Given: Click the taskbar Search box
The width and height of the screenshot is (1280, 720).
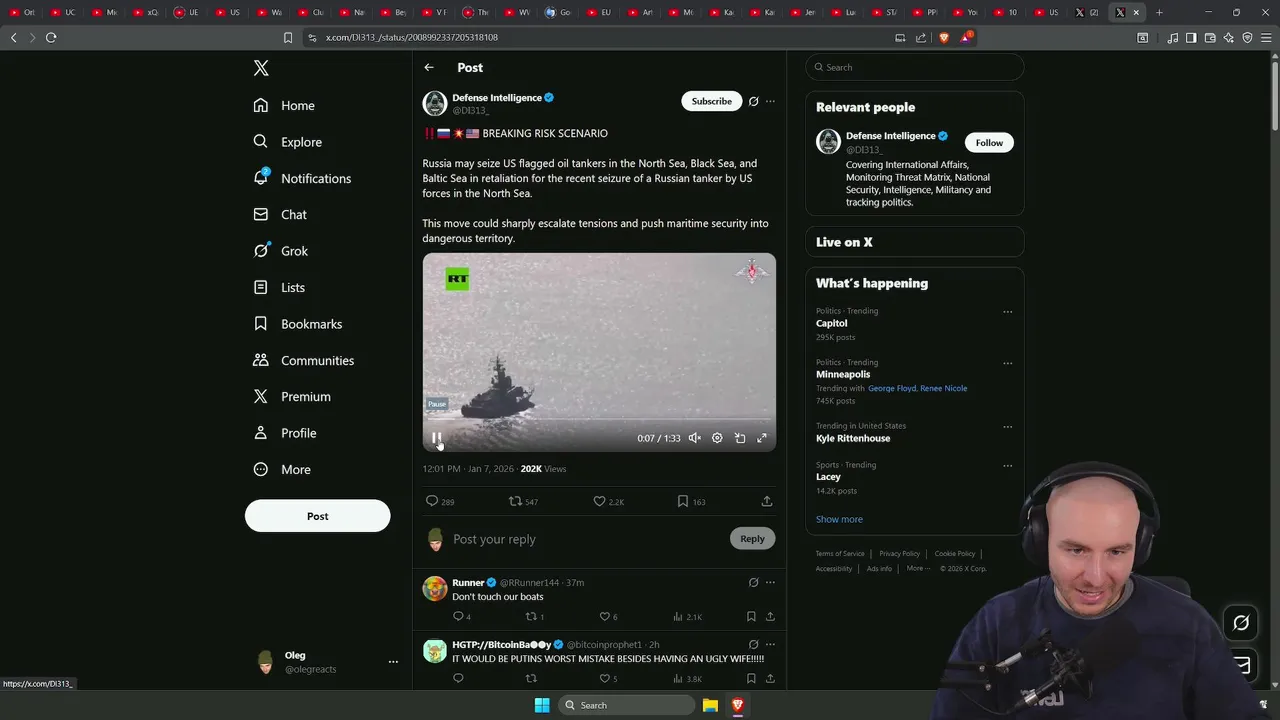Looking at the screenshot, I should point(627,705).
